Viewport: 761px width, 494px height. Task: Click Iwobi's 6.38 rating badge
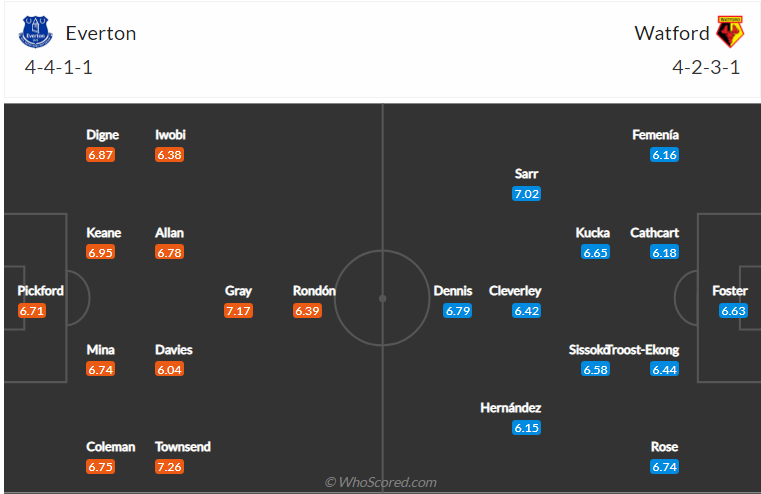(x=170, y=155)
